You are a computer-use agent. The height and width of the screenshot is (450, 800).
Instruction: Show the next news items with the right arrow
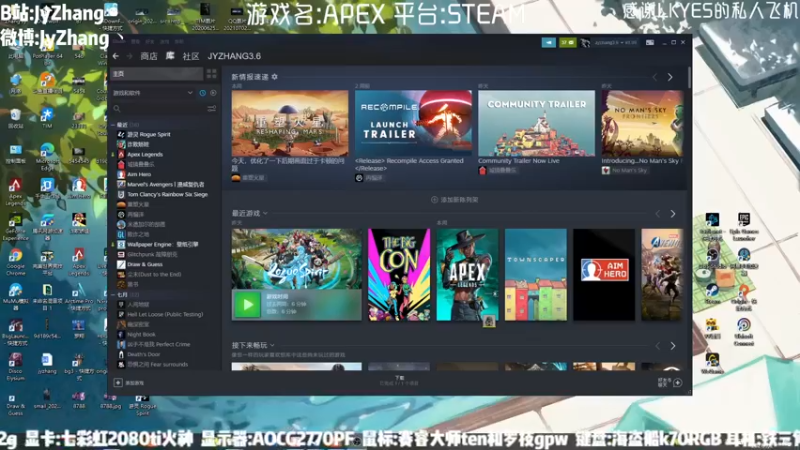pos(670,77)
